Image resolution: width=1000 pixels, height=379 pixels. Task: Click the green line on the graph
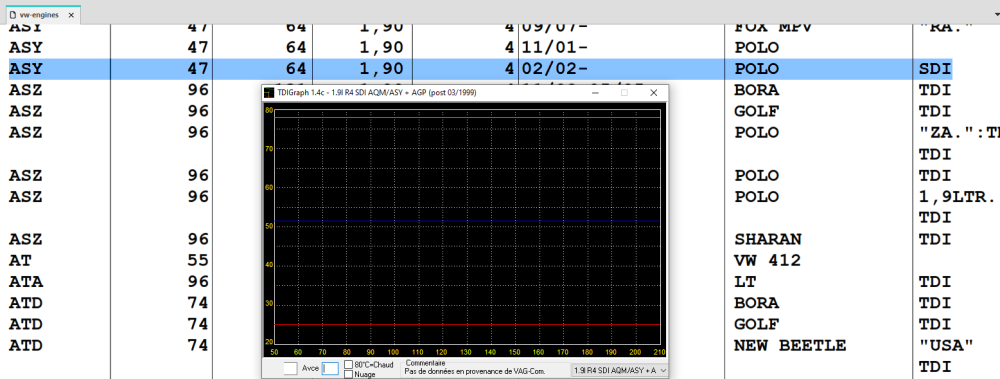tap(467, 117)
